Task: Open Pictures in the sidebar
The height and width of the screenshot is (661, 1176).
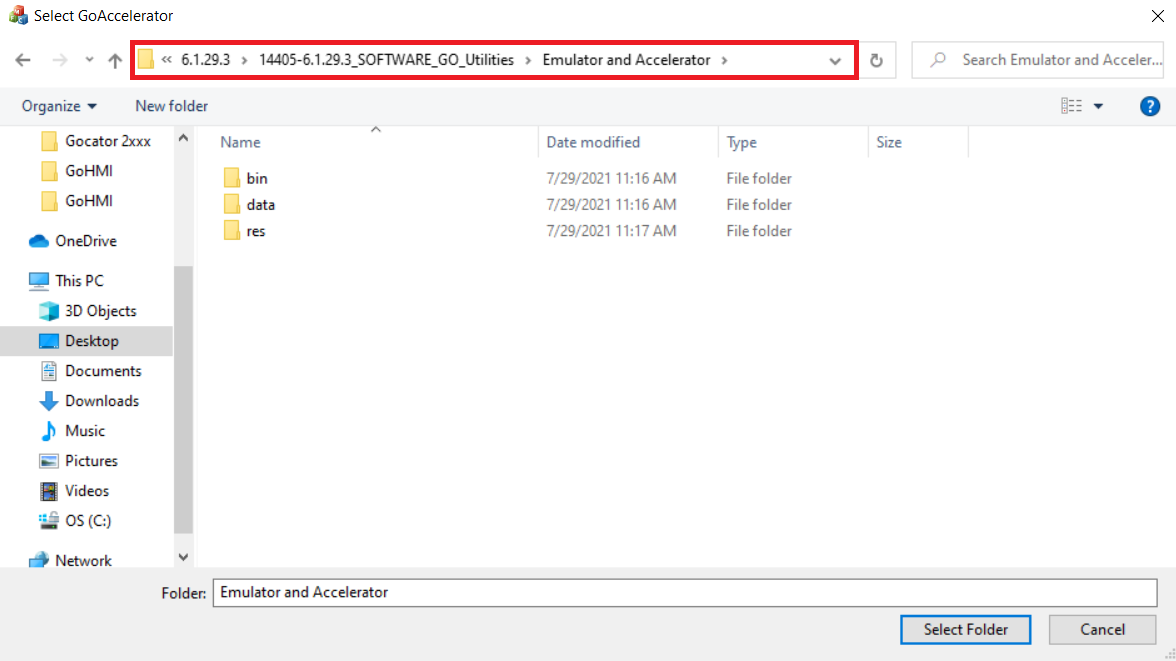Action: 79,461
